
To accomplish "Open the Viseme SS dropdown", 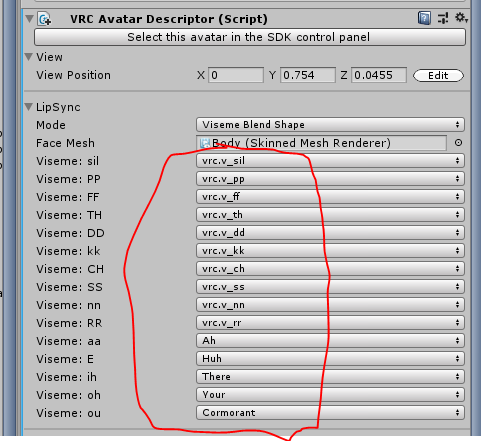I will 330,287.
